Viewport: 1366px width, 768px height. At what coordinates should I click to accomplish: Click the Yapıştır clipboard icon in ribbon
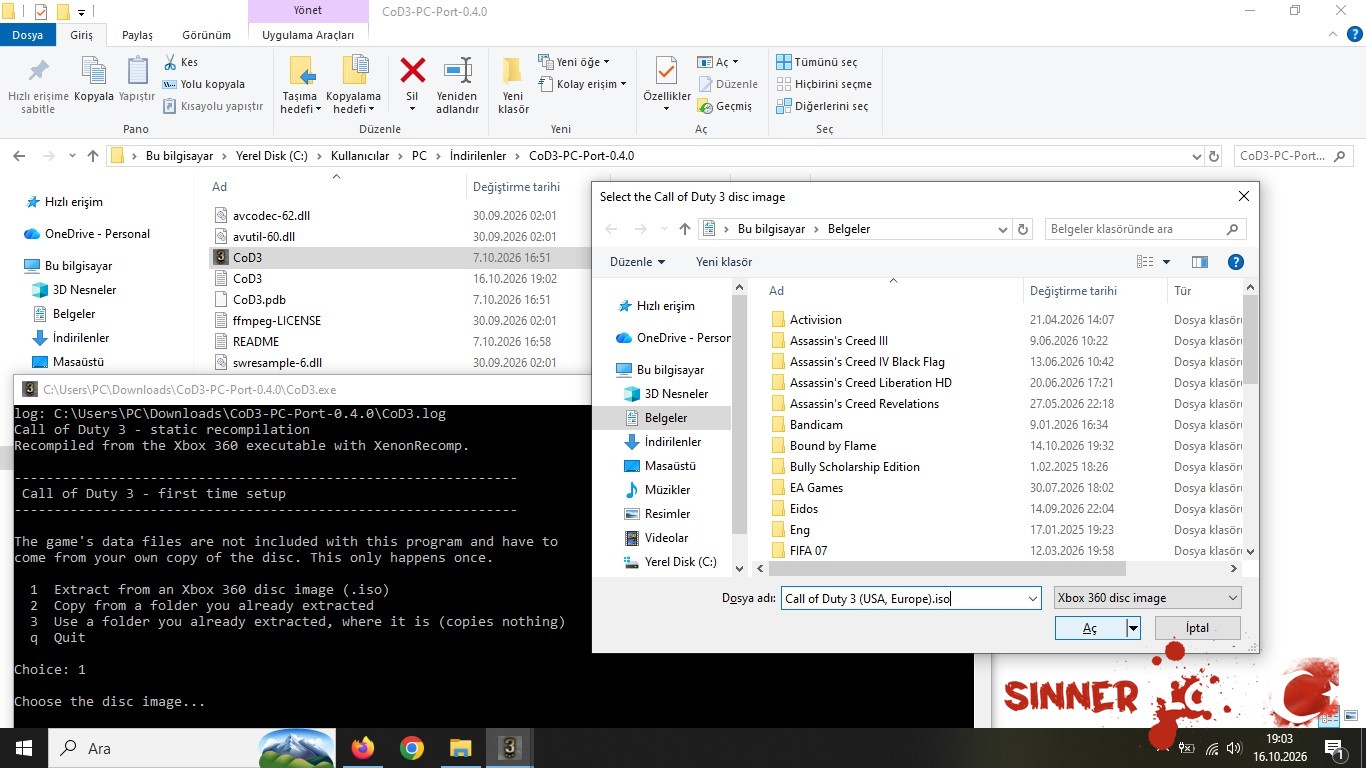pyautogui.click(x=137, y=70)
